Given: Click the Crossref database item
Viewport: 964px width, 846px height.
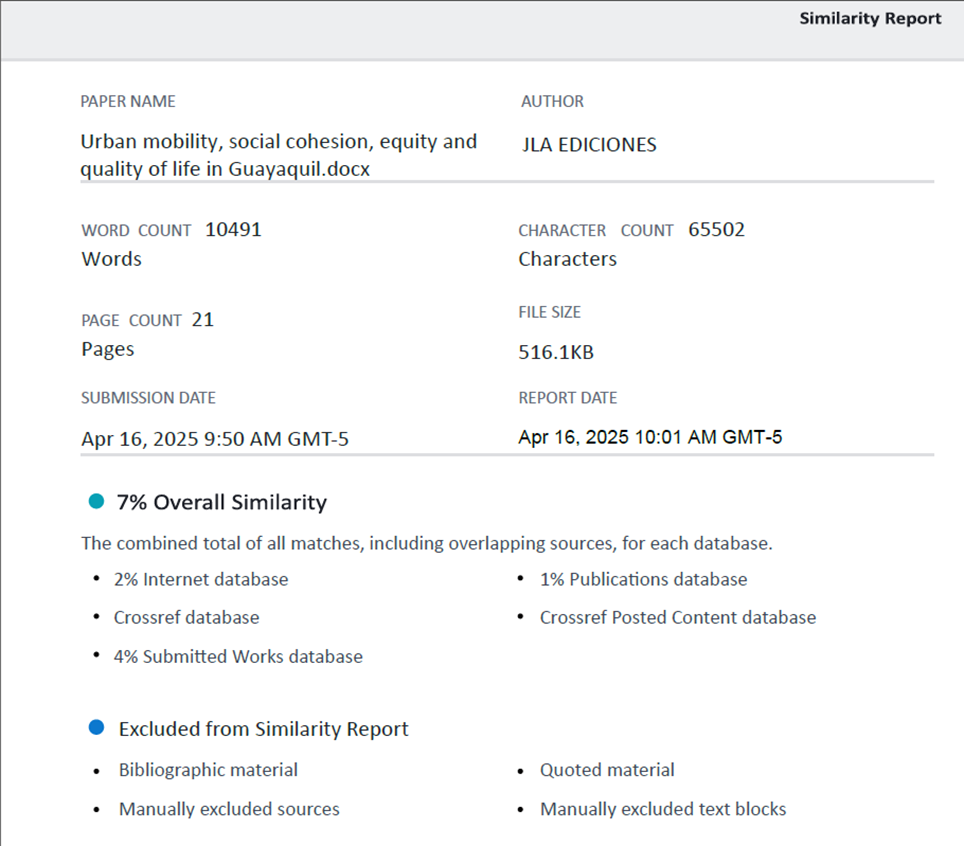Looking at the screenshot, I should 186,618.
